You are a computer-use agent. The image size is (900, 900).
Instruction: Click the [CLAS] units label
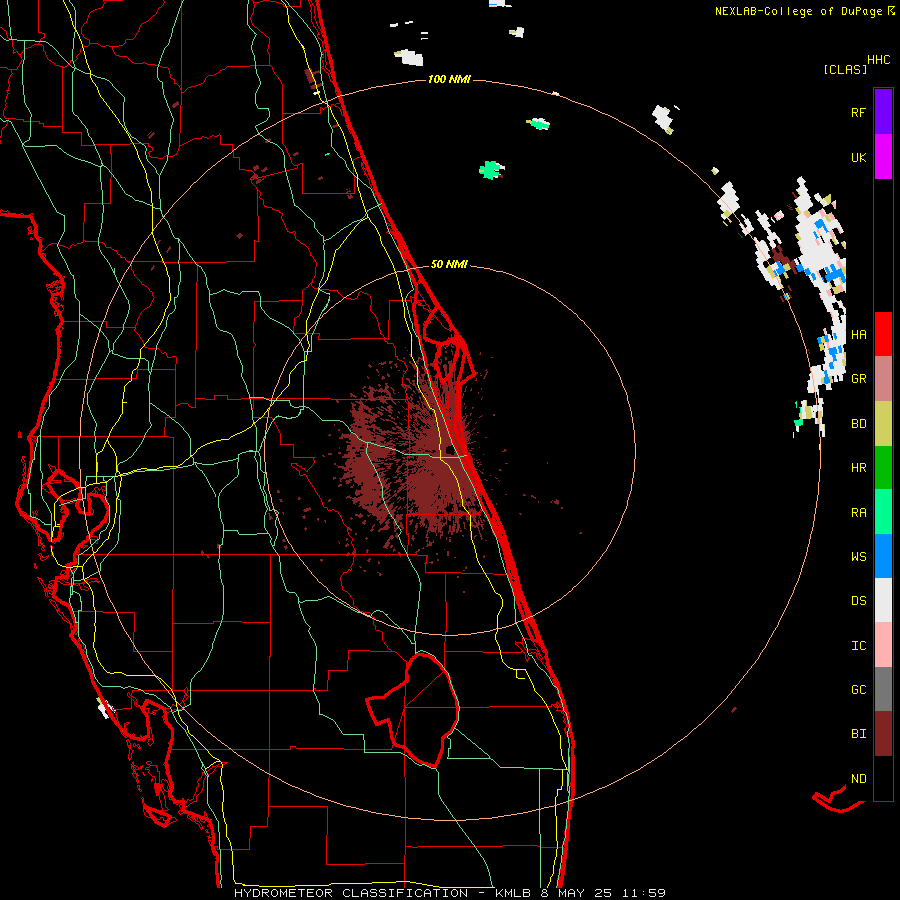pyautogui.click(x=845, y=70)
